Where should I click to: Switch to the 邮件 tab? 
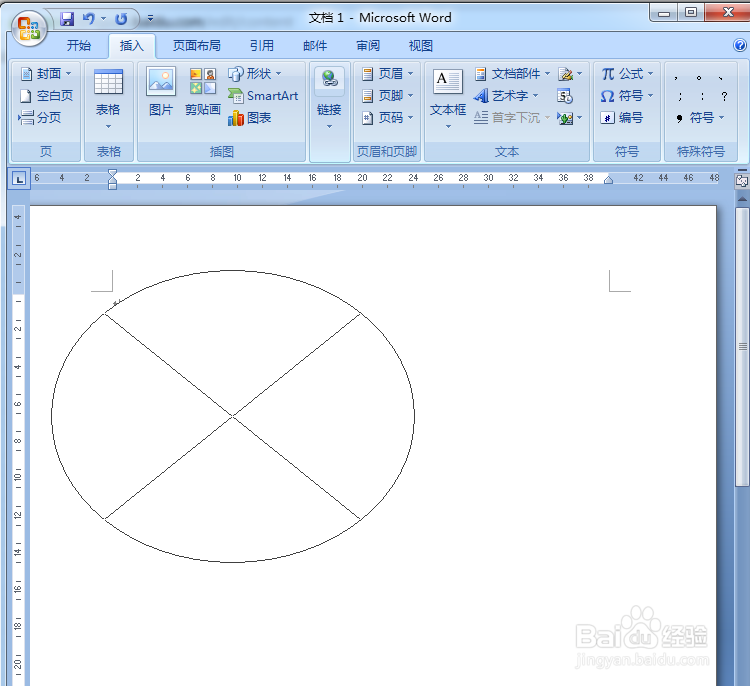(315, 45)
